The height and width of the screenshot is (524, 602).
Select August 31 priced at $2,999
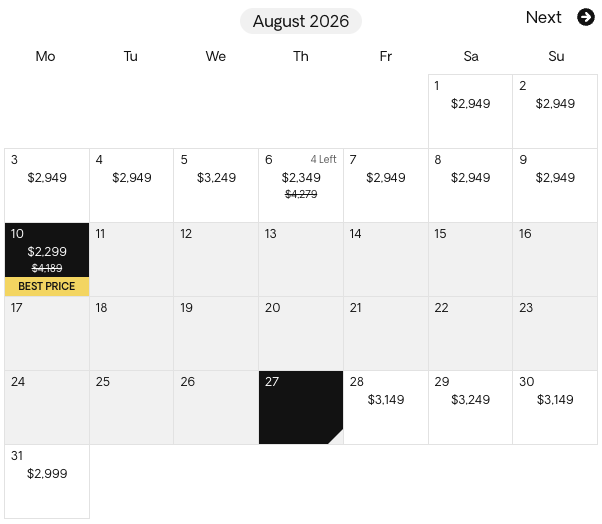pos(47,481)
